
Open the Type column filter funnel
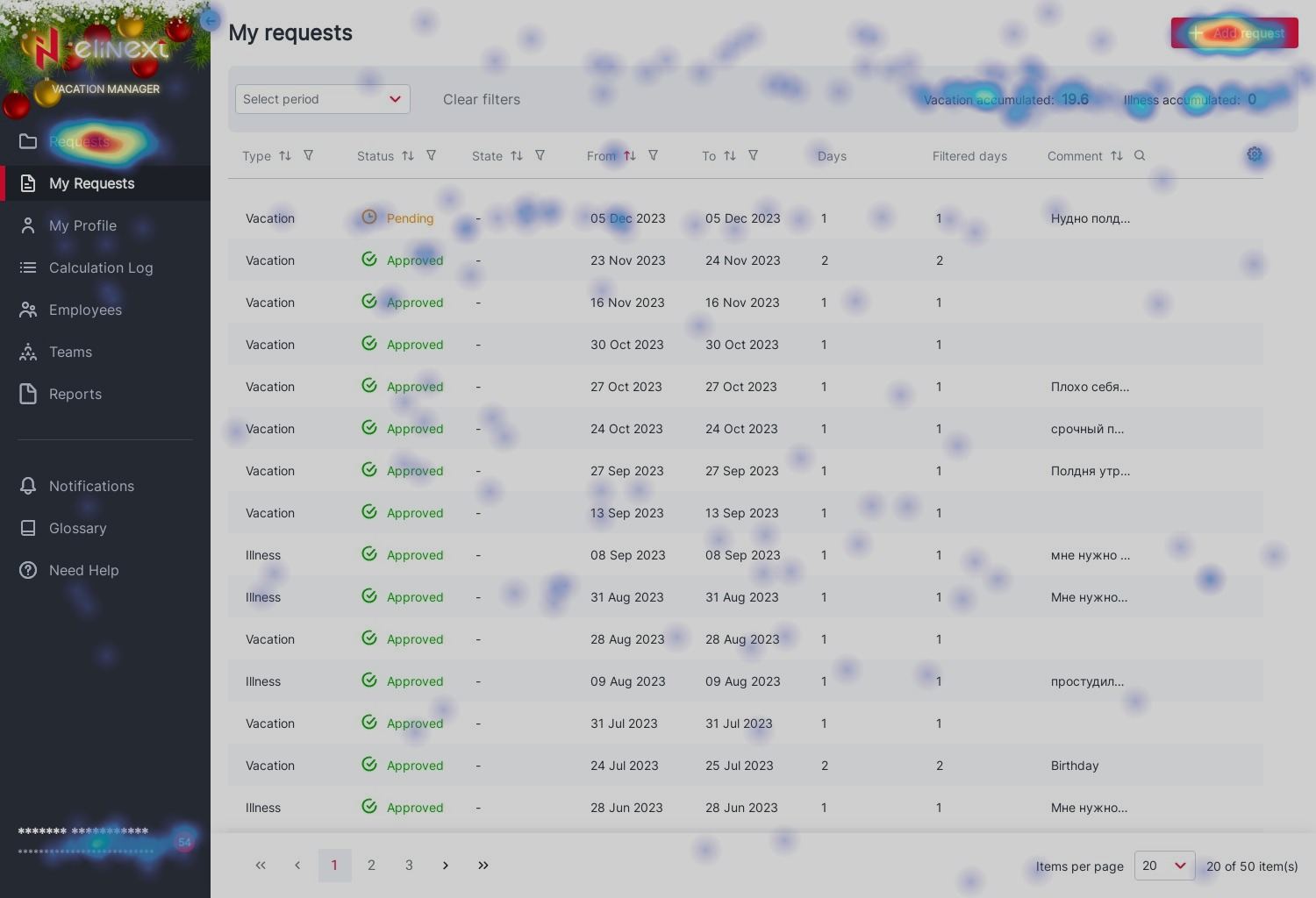[x=308, y=155]
